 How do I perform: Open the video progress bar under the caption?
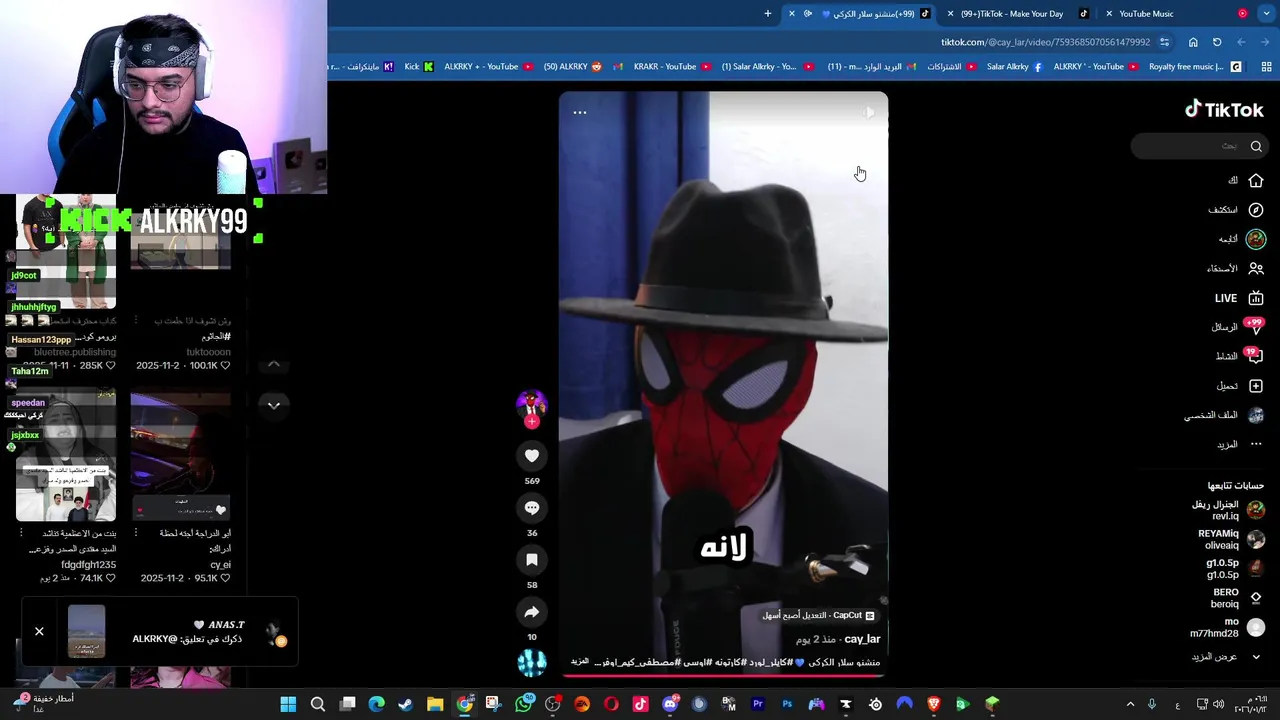pyautogui.click(x=723, y=675)
